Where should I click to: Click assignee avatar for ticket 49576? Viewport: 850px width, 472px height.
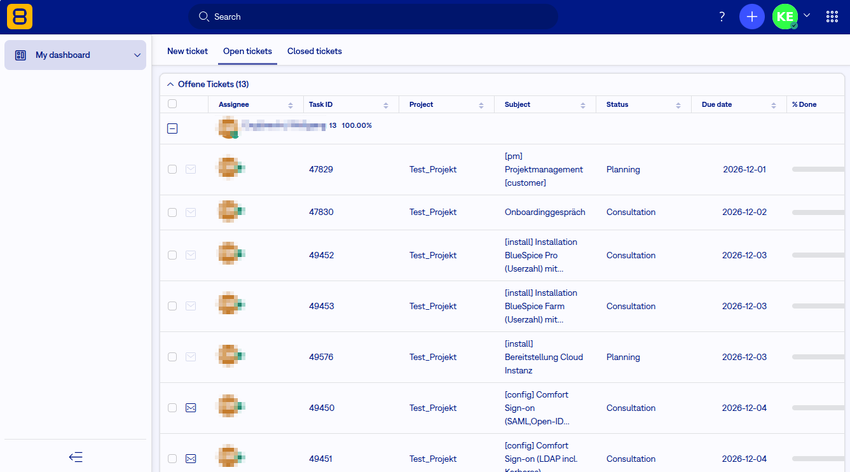tap(230, 355)
